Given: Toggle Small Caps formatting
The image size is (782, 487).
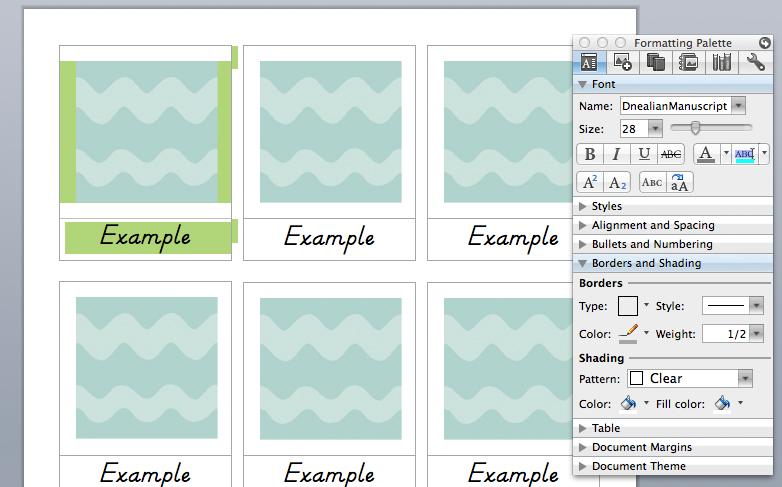Looking at the screenshot, I should (652, 183).
